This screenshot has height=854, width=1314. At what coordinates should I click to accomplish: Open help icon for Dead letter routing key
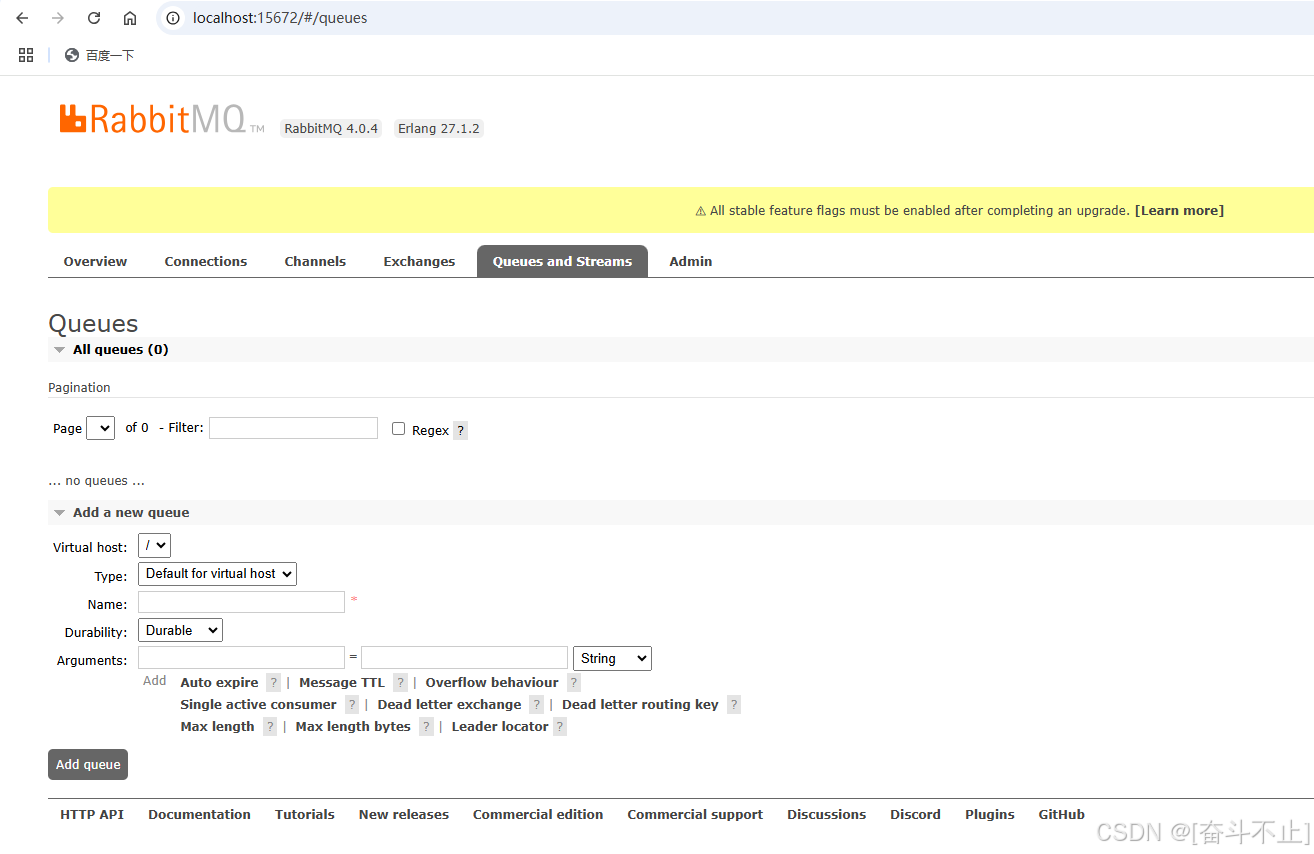(x=734, y=705)
